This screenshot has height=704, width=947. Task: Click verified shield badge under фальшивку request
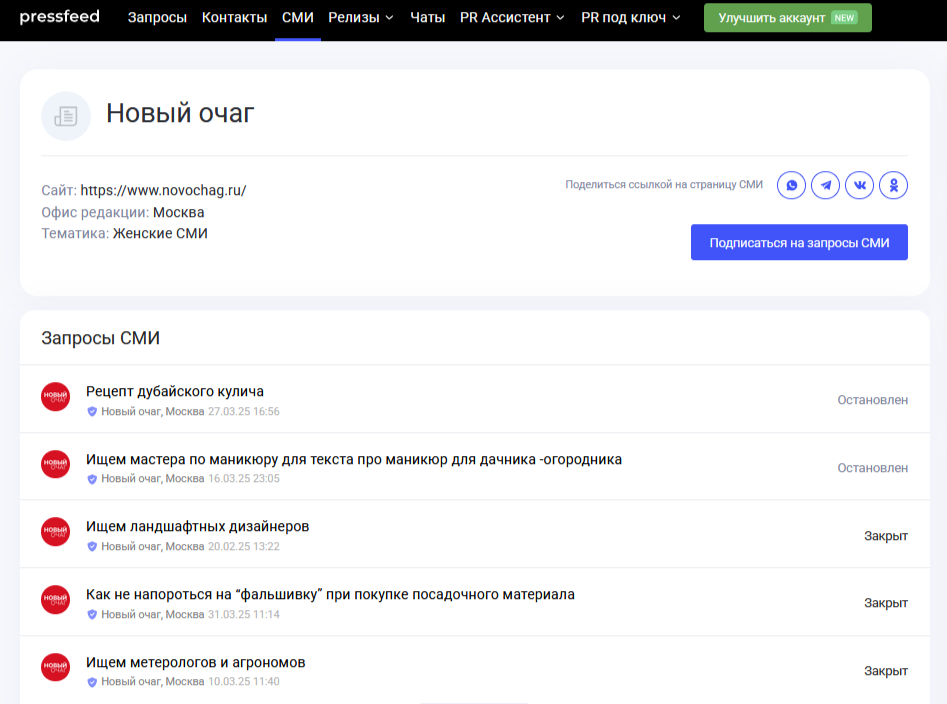coord(92,615)
